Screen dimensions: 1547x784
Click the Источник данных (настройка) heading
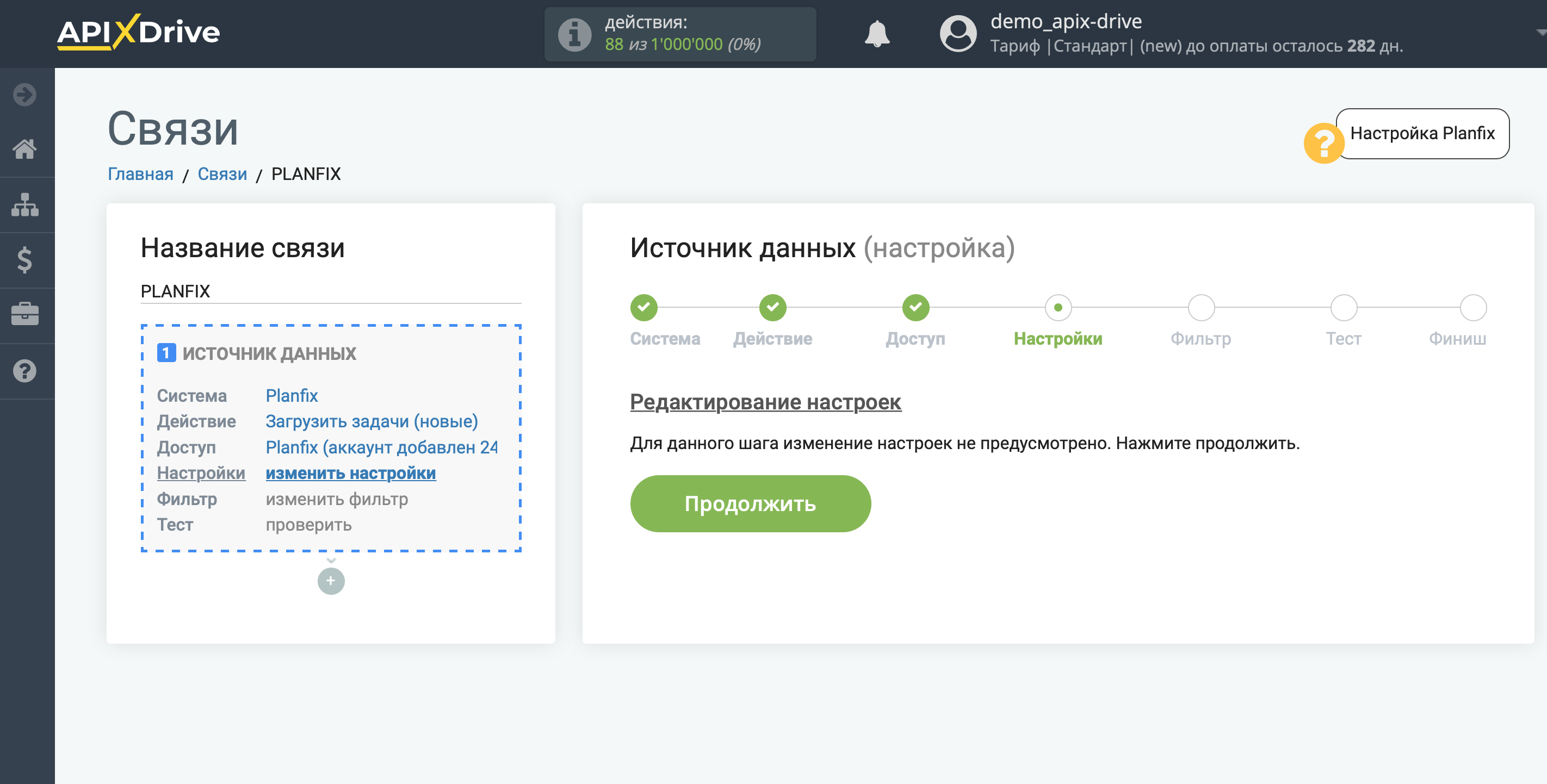point(822,247)
